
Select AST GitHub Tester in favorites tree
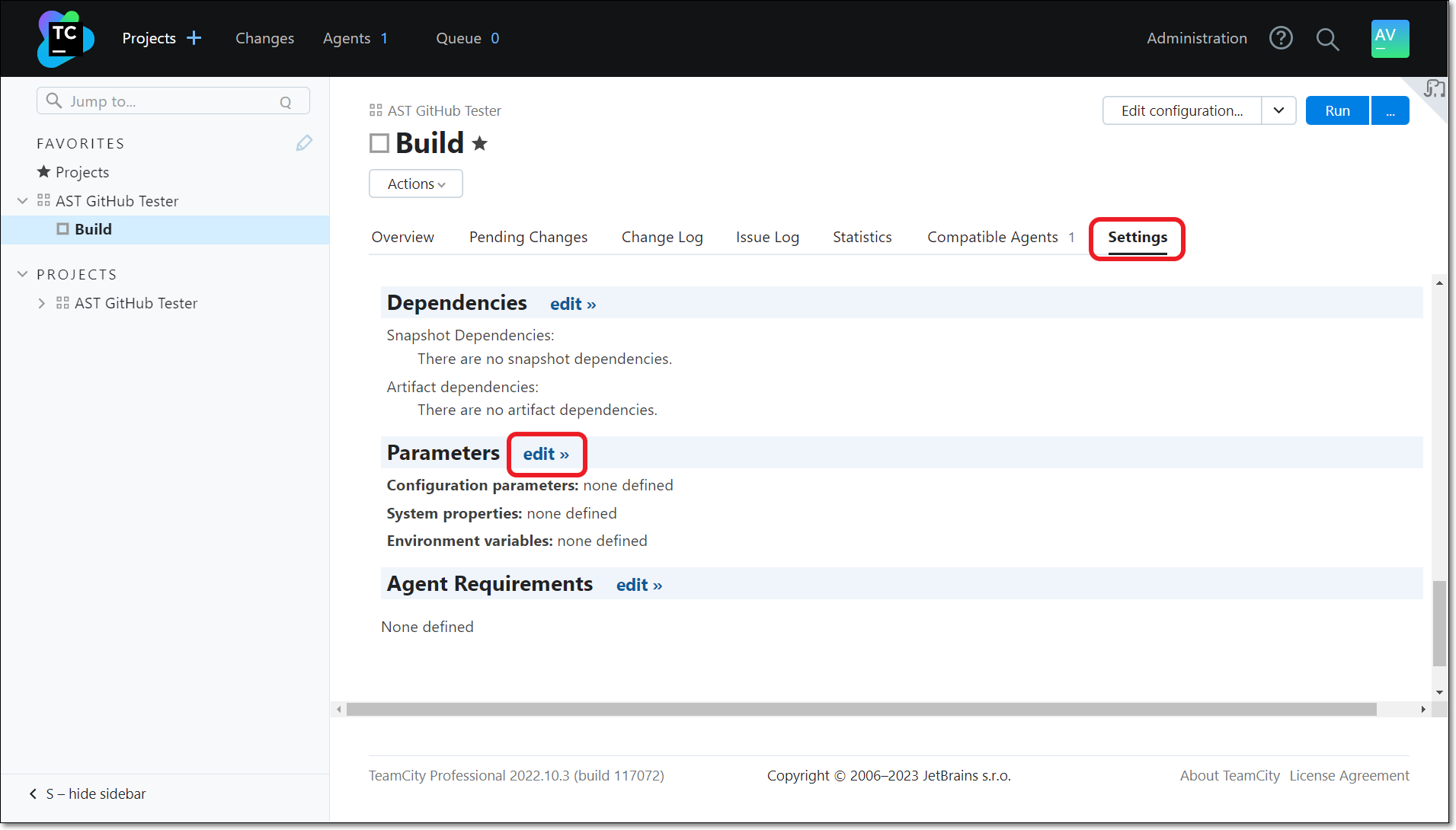(117, 201)
